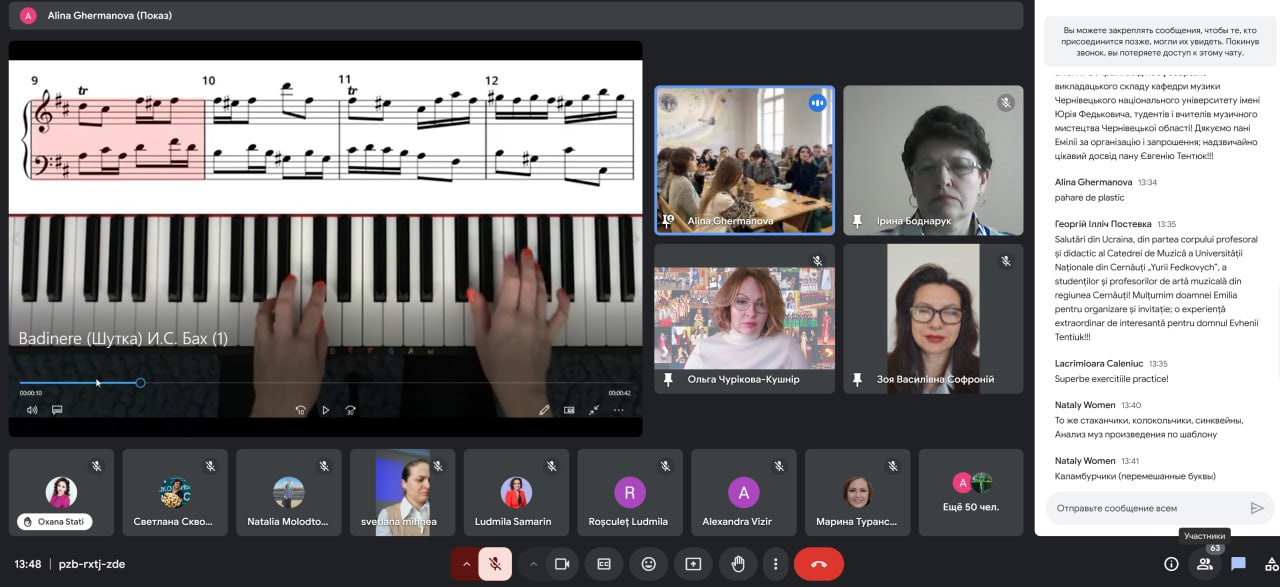Click the highlighted measure 9 in the score

pos(118,139)
